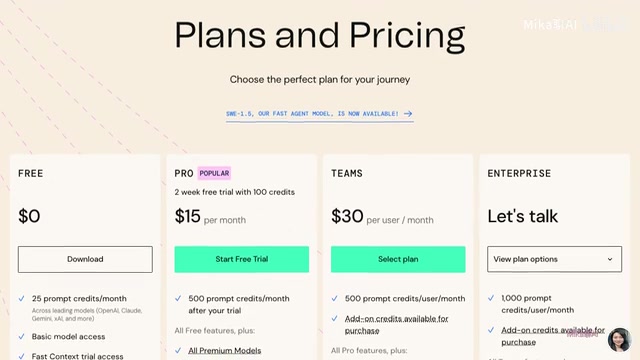Click the chevron in View plan options
This screenshot has height=360, width=640.
610,259
